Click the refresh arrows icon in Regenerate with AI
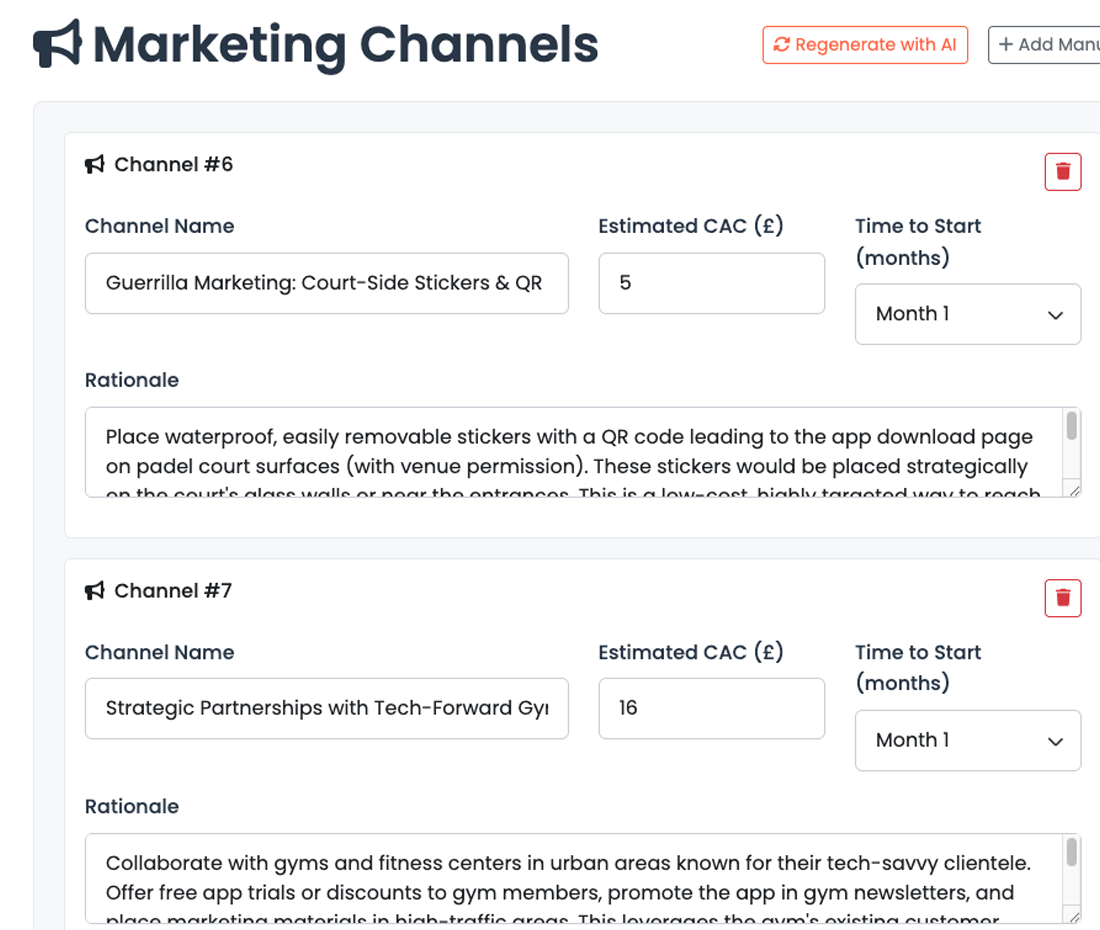The height and width of the screenshot is (930, 1100). (780, 44)
